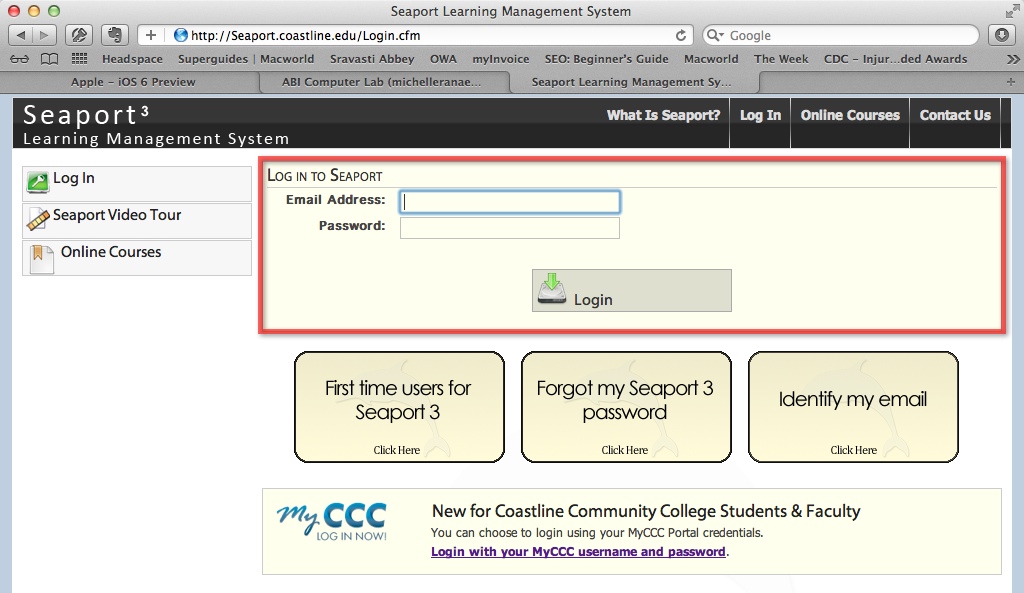This screenshot has height=593, width=1024.
Task: Click the Seaport³ site title
Action: (86, 115)
